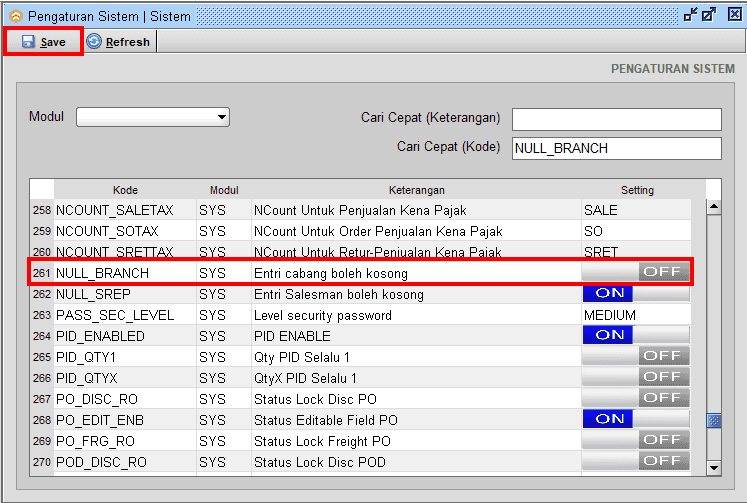
Task: Click the Keterangan column header
Action: click(416, 190)
